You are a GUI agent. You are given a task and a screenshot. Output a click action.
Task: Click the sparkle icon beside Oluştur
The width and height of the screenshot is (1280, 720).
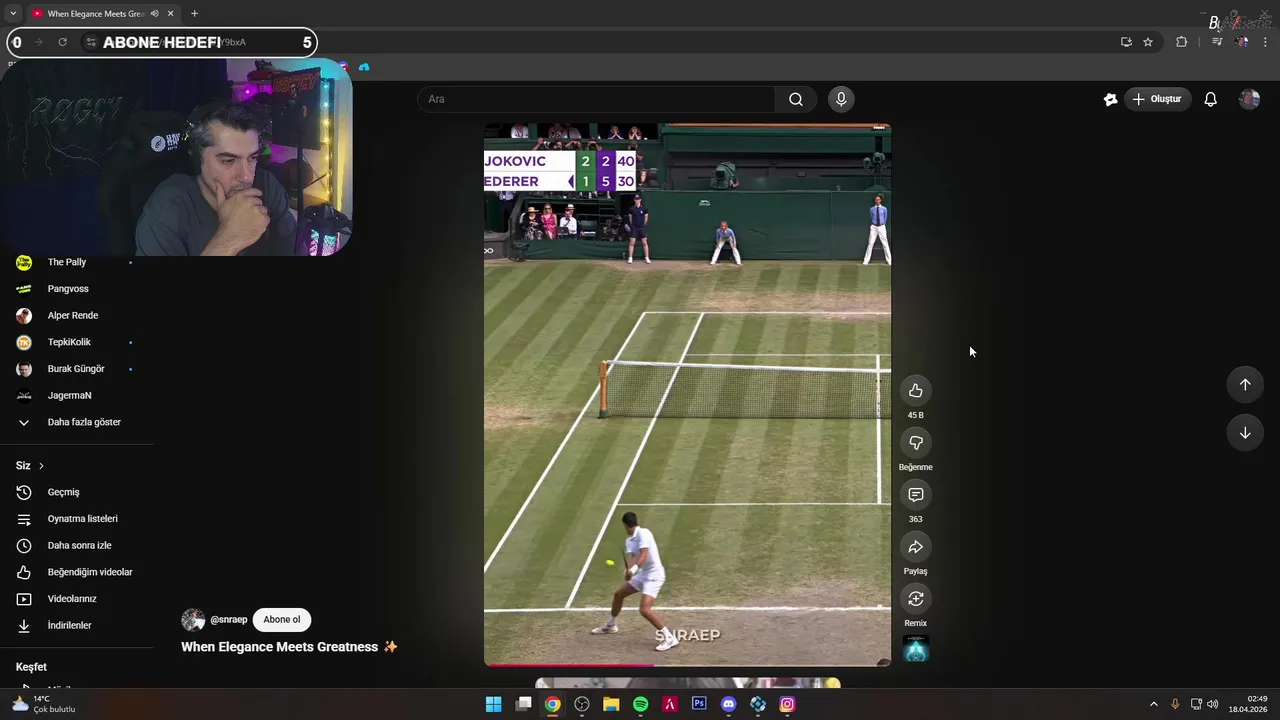[1110, 99]
